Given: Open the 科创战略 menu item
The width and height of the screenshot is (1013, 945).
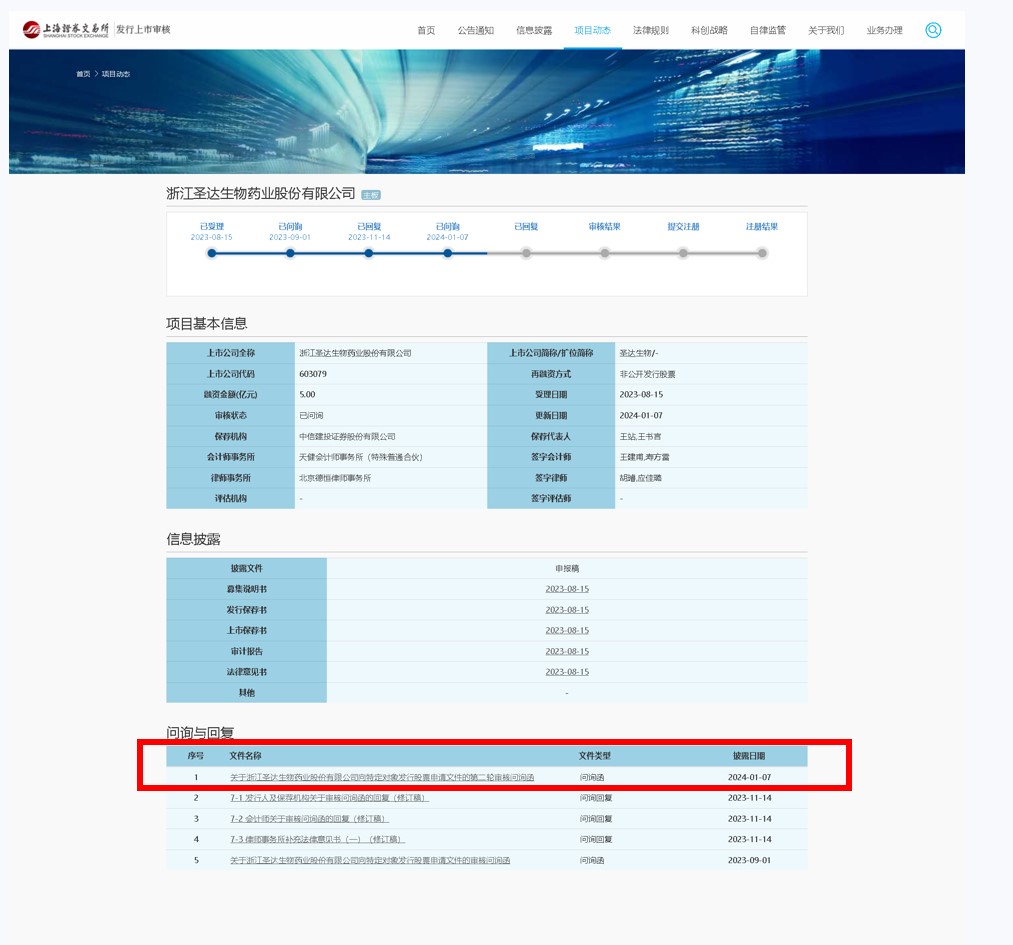Looking at the screenshot, I should (709, 30).
